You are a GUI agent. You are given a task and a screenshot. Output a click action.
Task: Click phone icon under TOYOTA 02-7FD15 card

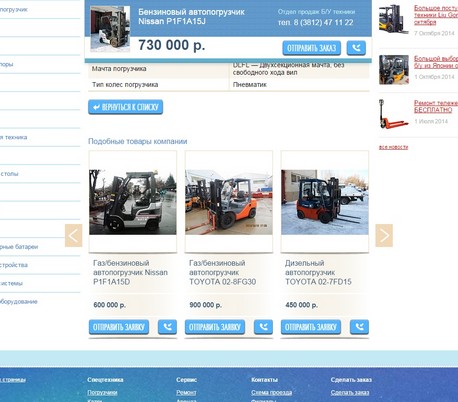point(359,327)
